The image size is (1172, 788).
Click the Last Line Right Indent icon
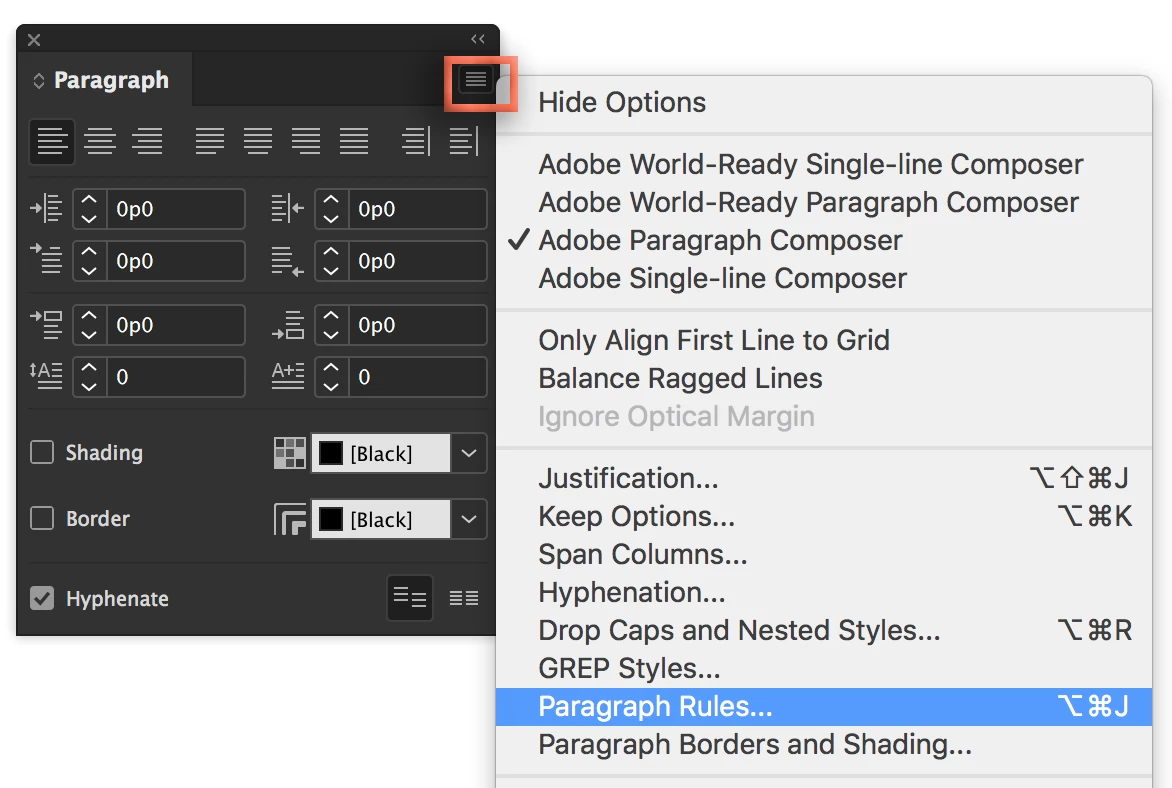288,262
